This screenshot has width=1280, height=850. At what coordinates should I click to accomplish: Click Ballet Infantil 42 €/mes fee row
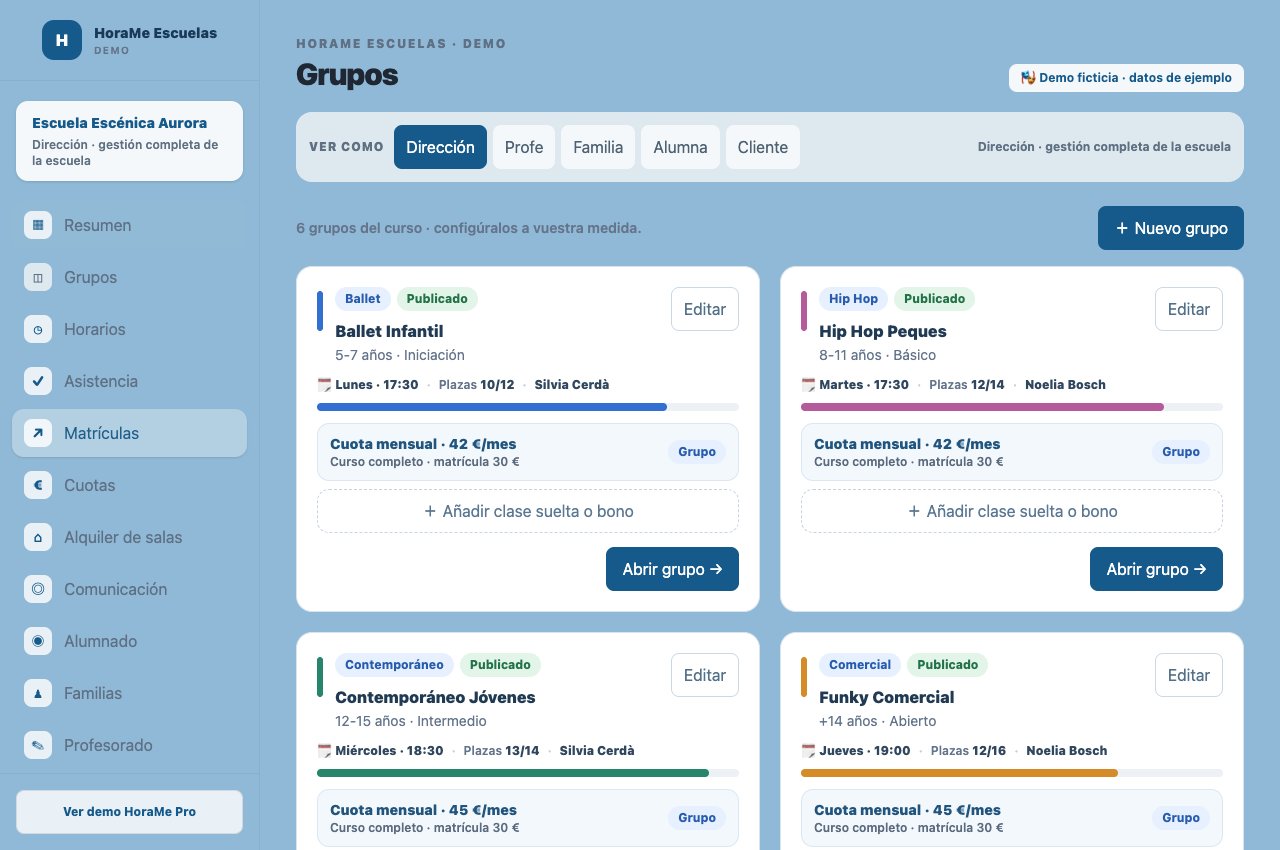528,452
